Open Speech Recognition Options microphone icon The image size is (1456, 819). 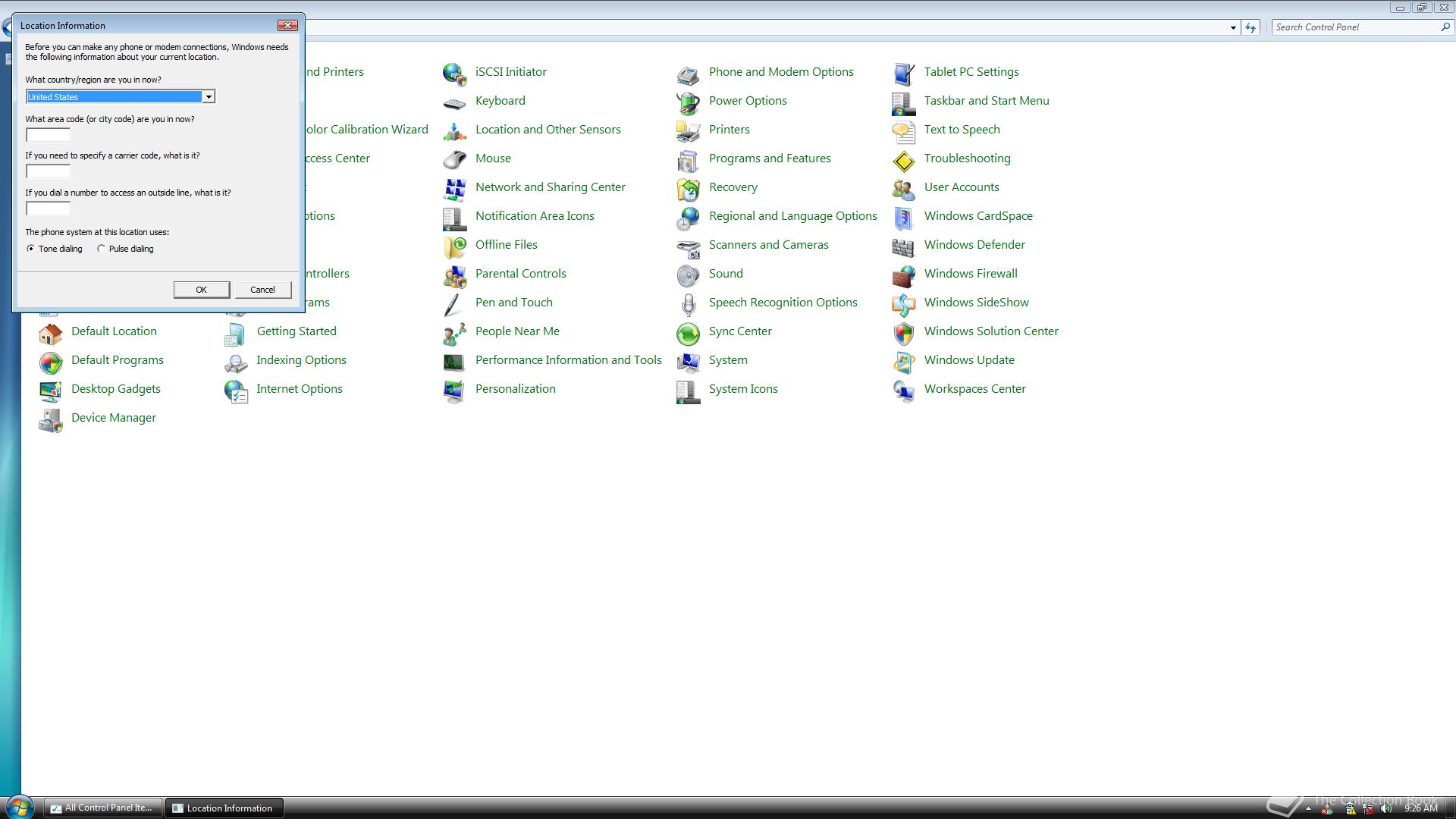[x=688, y=304]
